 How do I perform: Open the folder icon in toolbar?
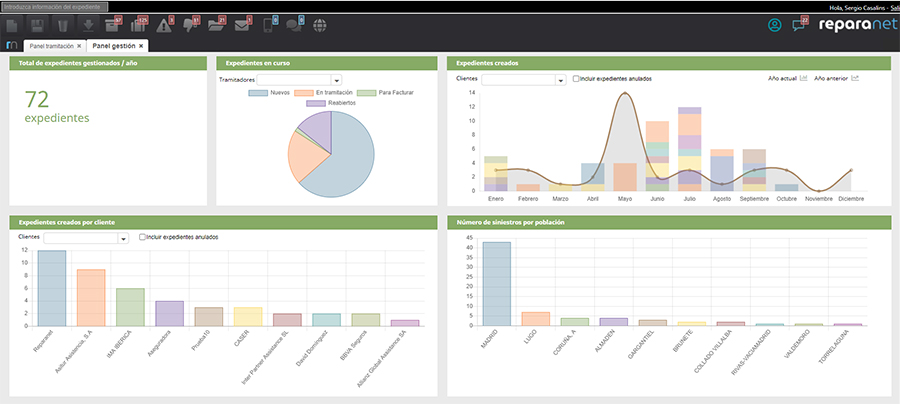(x=215, y=25)
